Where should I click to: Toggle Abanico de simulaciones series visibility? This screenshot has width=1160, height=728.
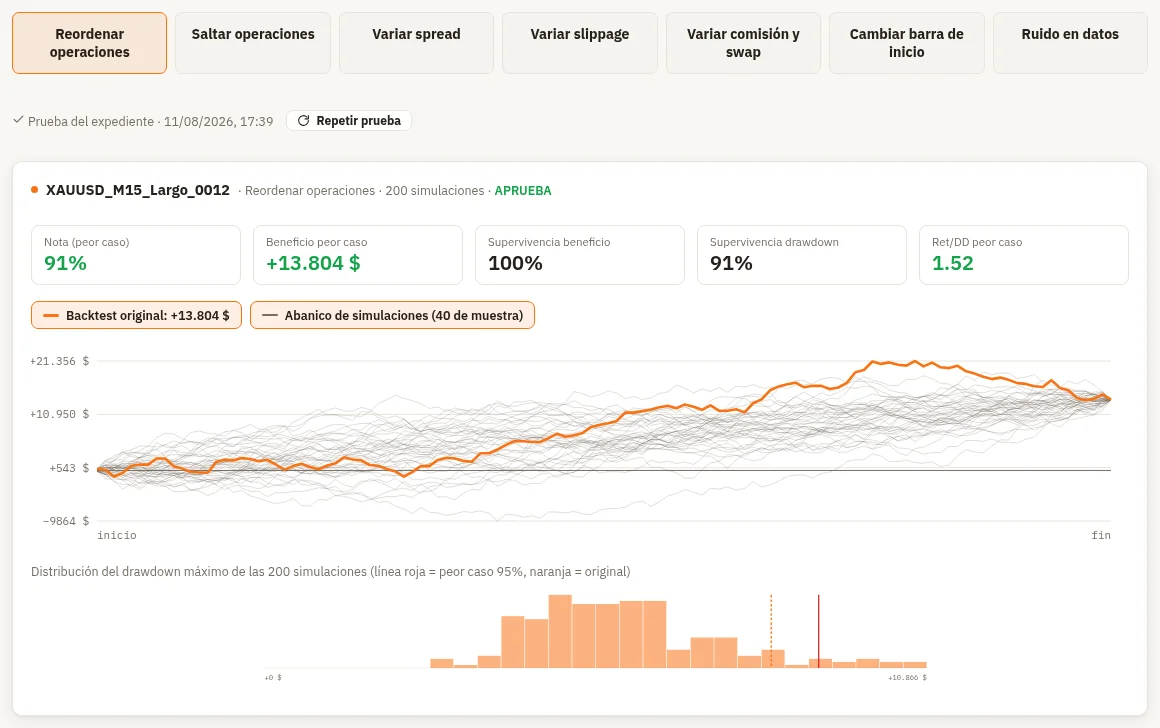(392, 315)
